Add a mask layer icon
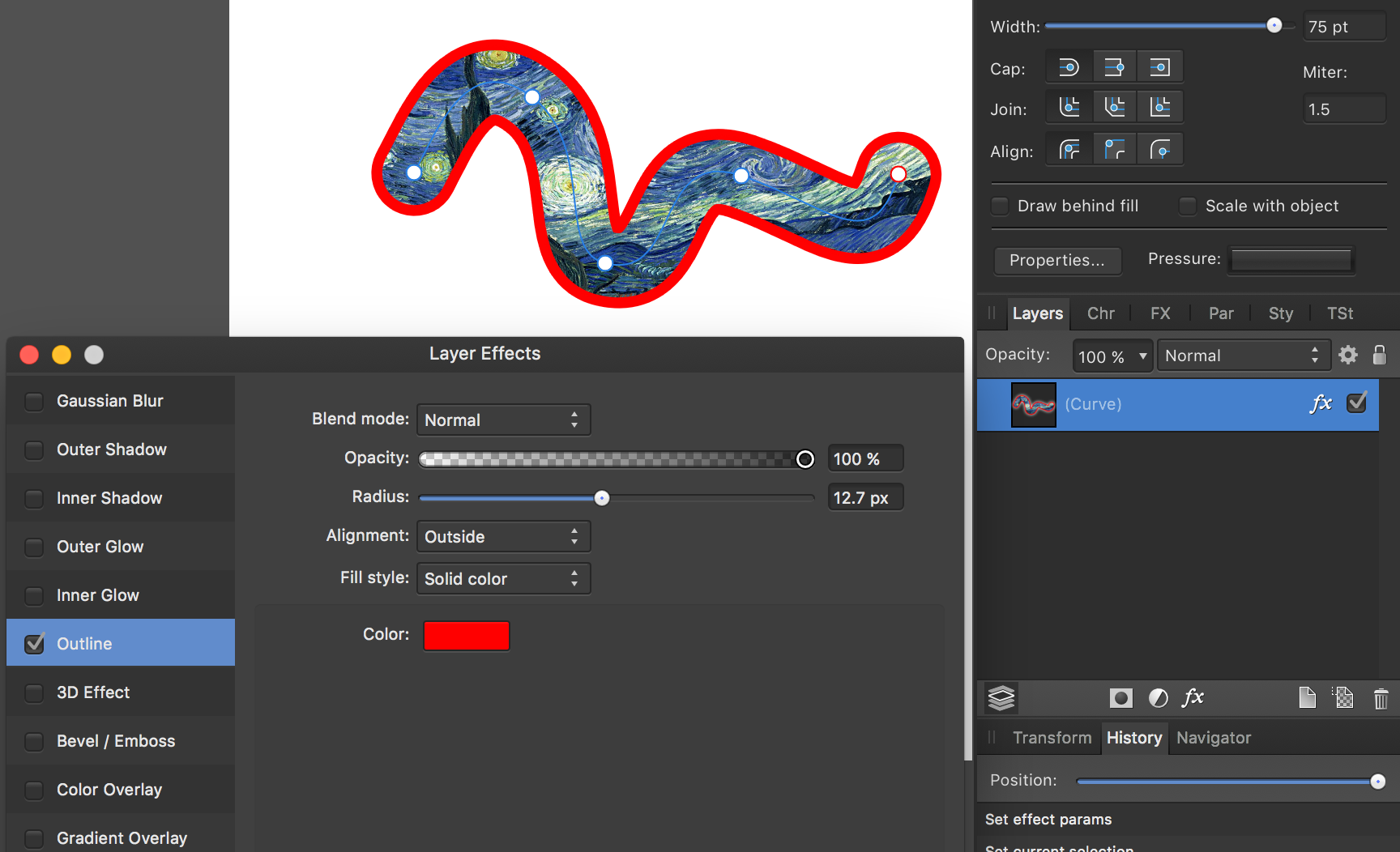1400x852 pixels. pos(1120,698)
